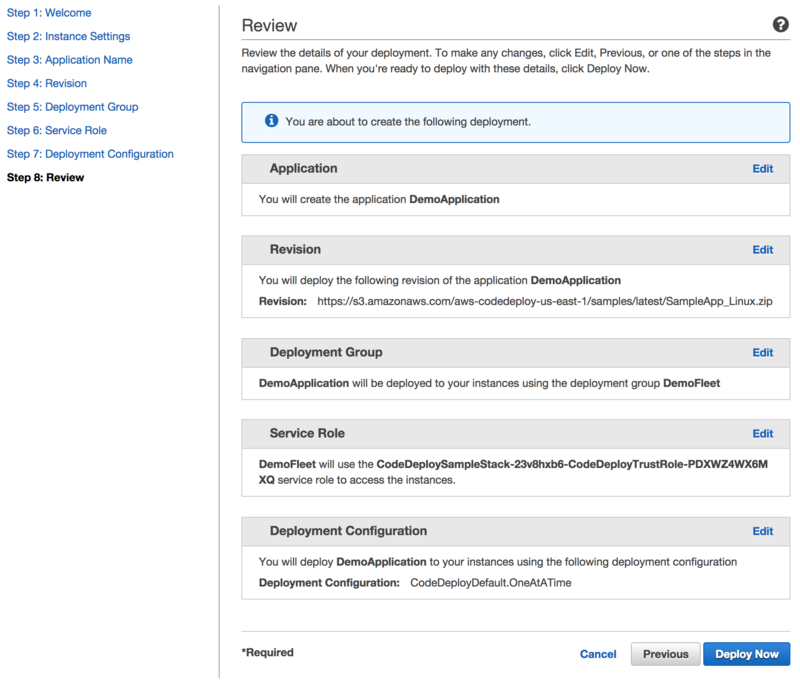This screenshot has width=800, height=685.
Task: Go to Step 6: Service Role
Action: 57,130
